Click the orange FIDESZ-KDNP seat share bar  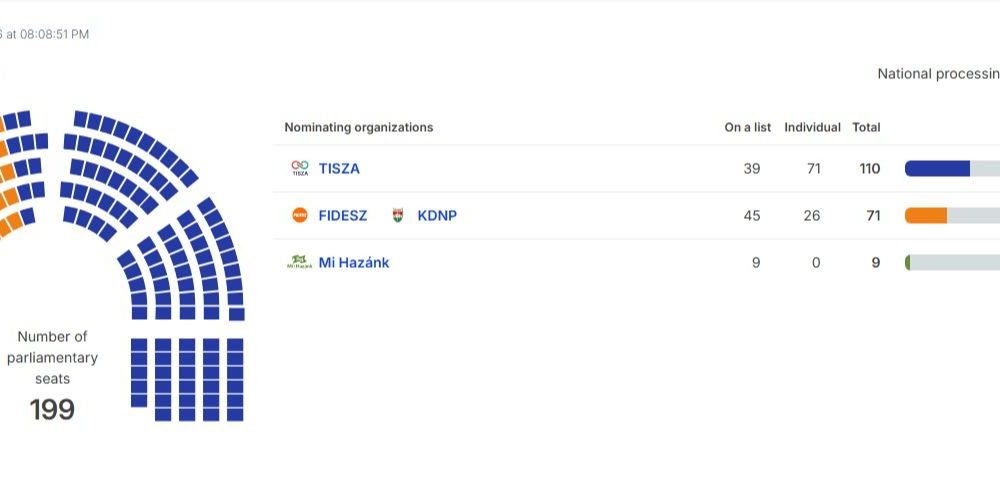pyautogui.click(x=926, y=216)
